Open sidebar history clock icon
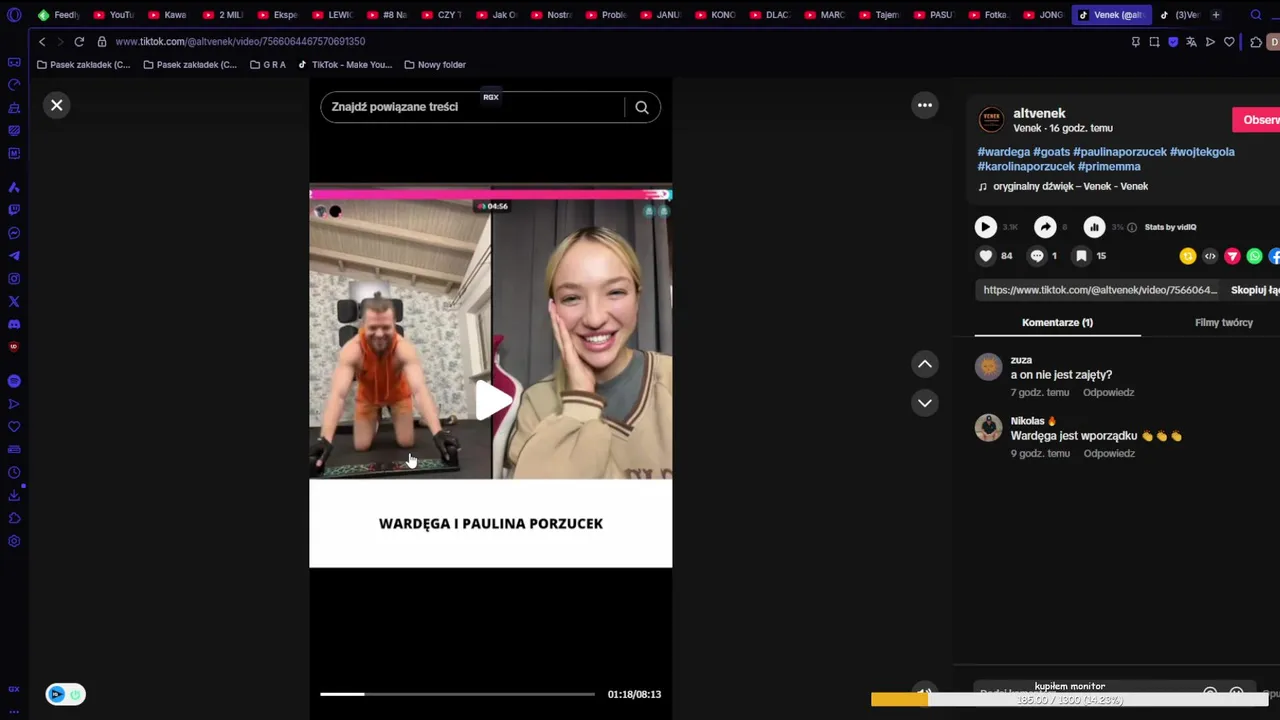This screenshot has height=720, width=1280. coord(14,473)
